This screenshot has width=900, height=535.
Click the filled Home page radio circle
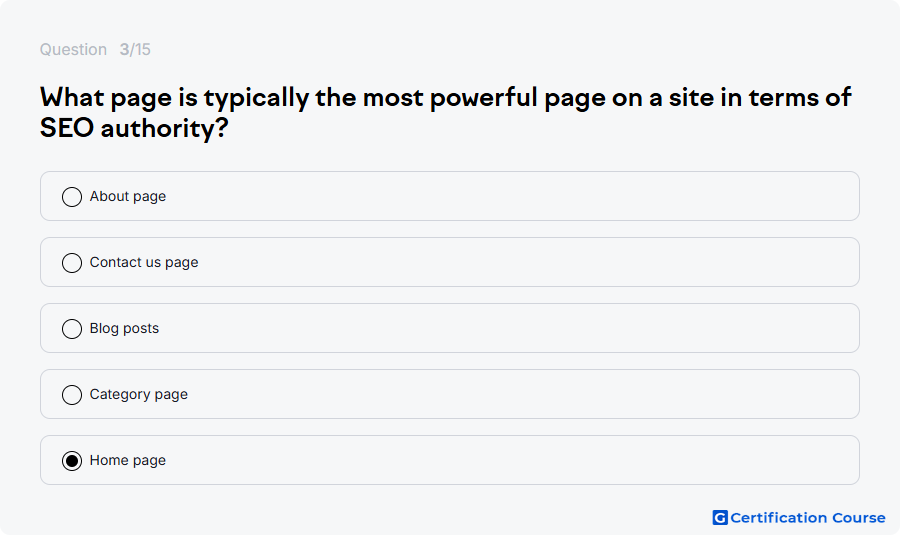point(72,460)
